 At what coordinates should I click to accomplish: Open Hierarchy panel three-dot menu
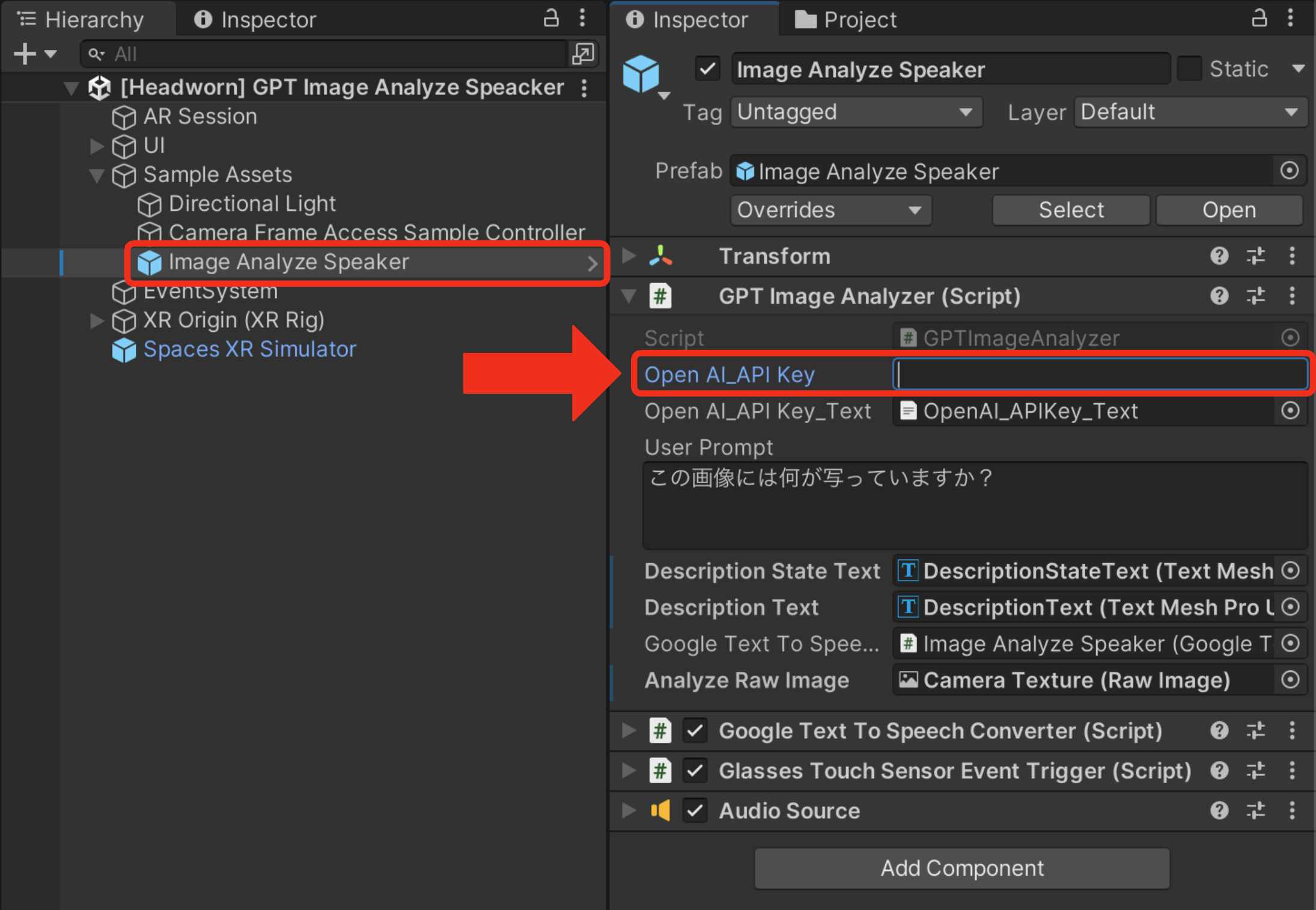582,19
